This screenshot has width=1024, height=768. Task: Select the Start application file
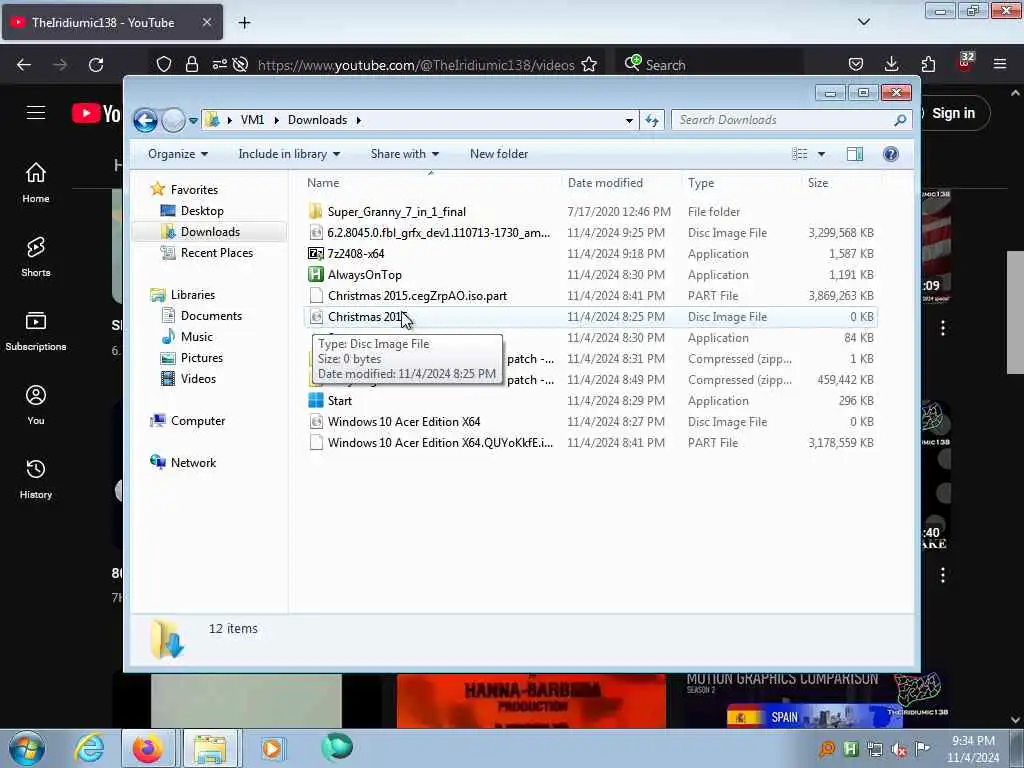[x=340, y=401]
